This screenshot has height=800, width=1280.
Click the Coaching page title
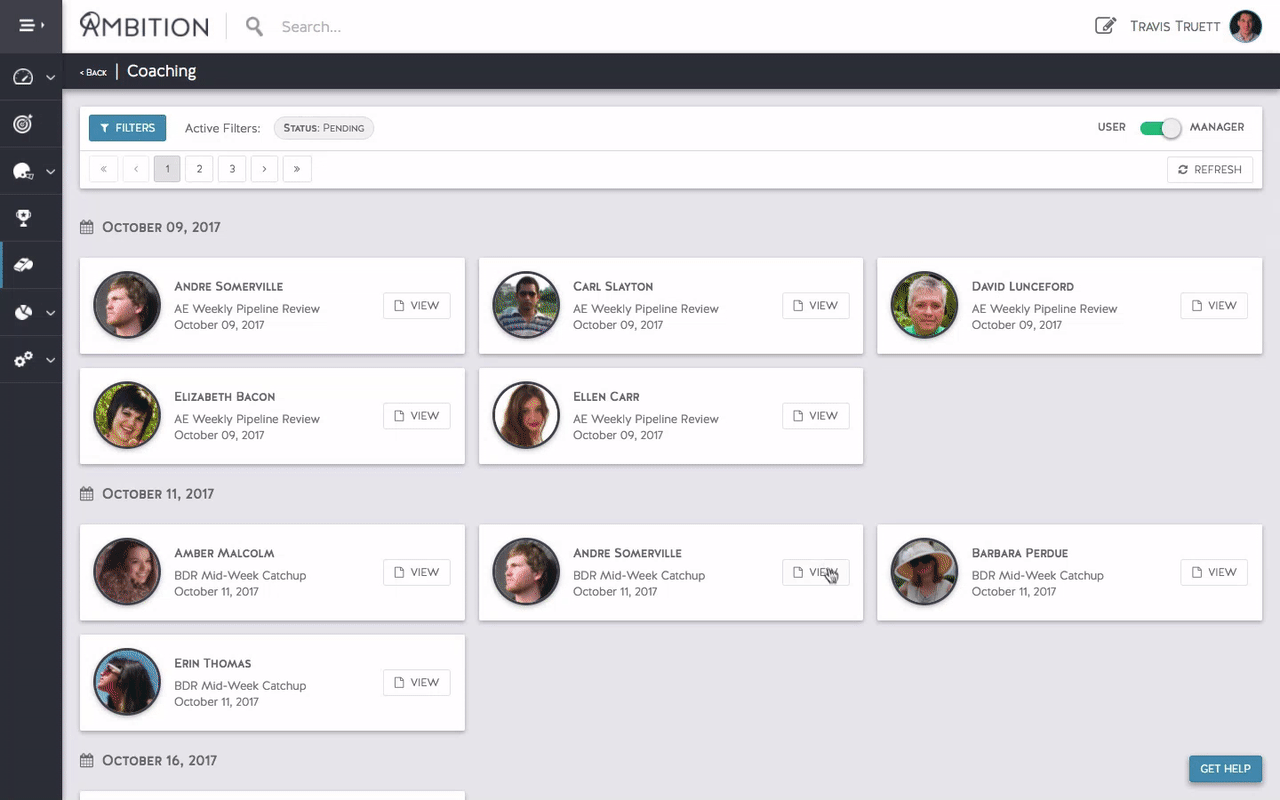pyautogui.click(x=161, y=71)
